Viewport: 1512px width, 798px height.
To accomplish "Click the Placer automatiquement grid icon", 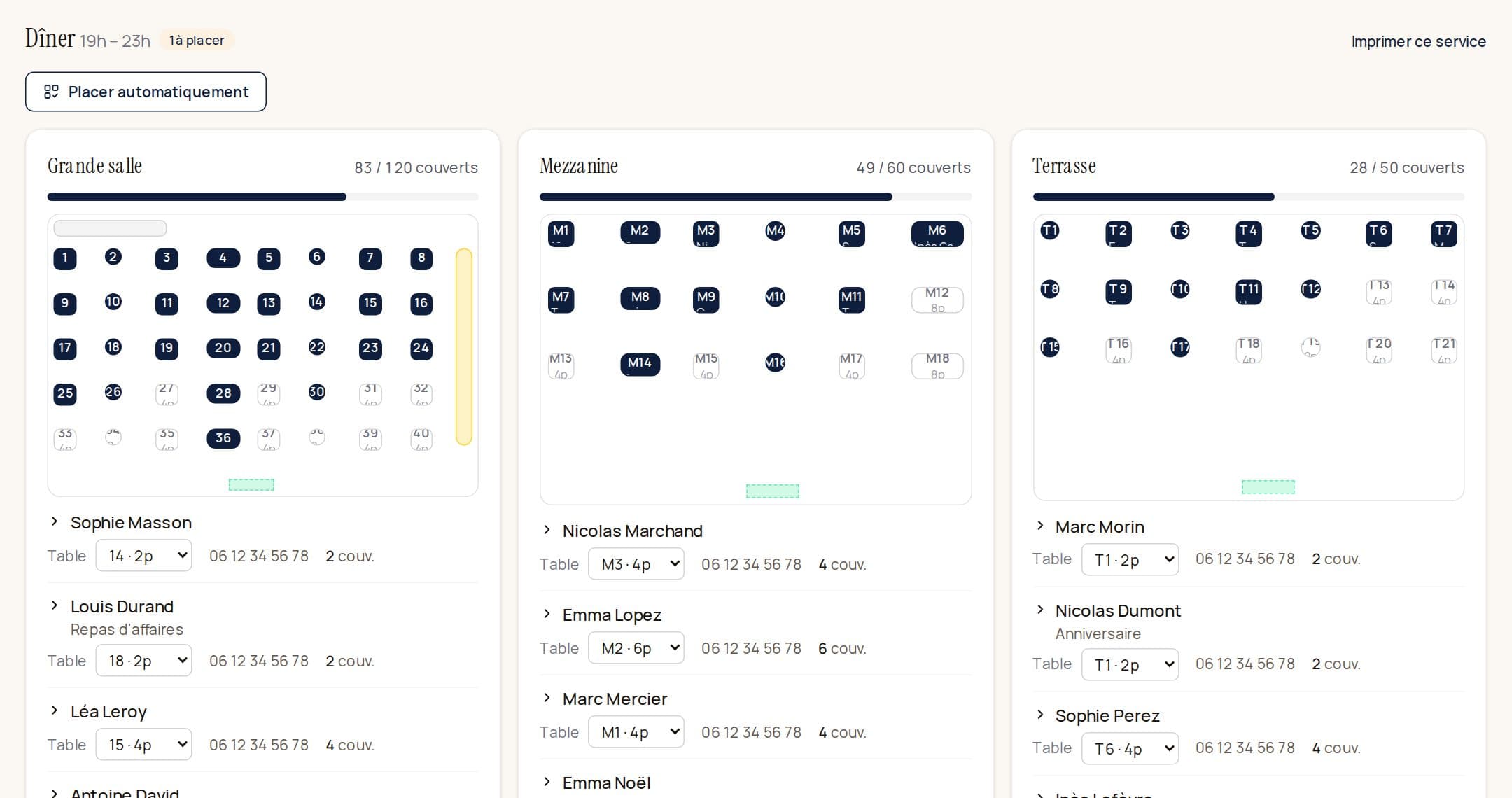I will point(51,92).
